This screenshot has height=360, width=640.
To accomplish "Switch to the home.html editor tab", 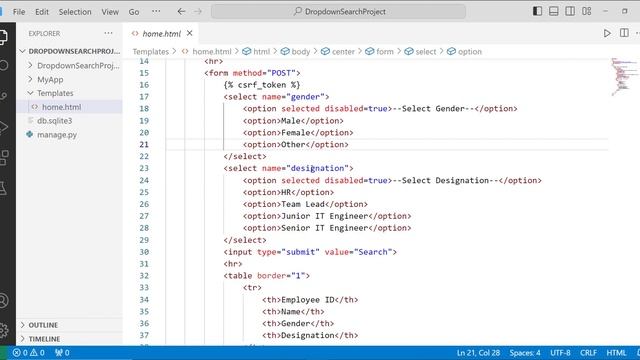I will (161, 33).
